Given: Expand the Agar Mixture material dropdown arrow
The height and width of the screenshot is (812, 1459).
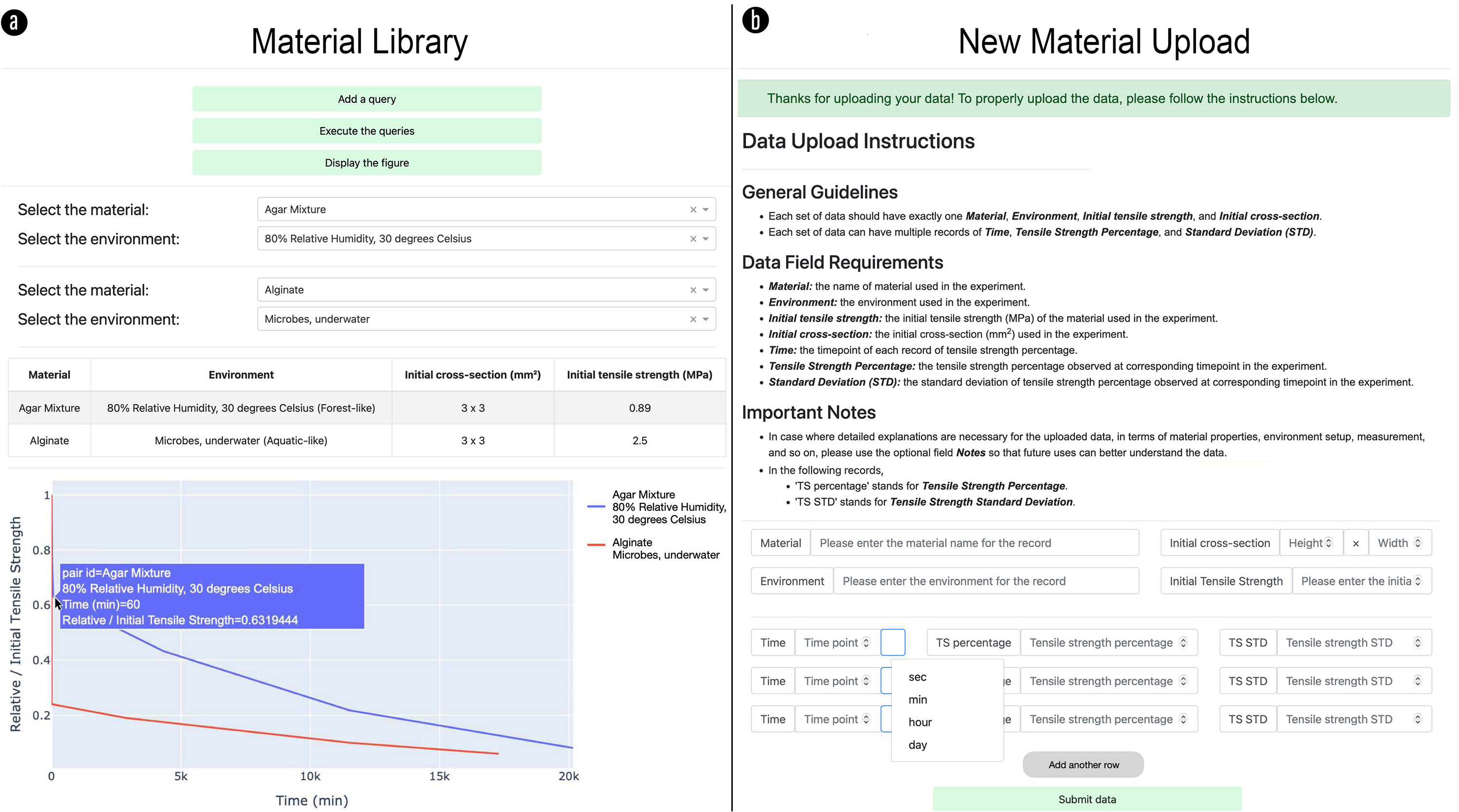Looking at the screenshot, I should coord(706,209).
